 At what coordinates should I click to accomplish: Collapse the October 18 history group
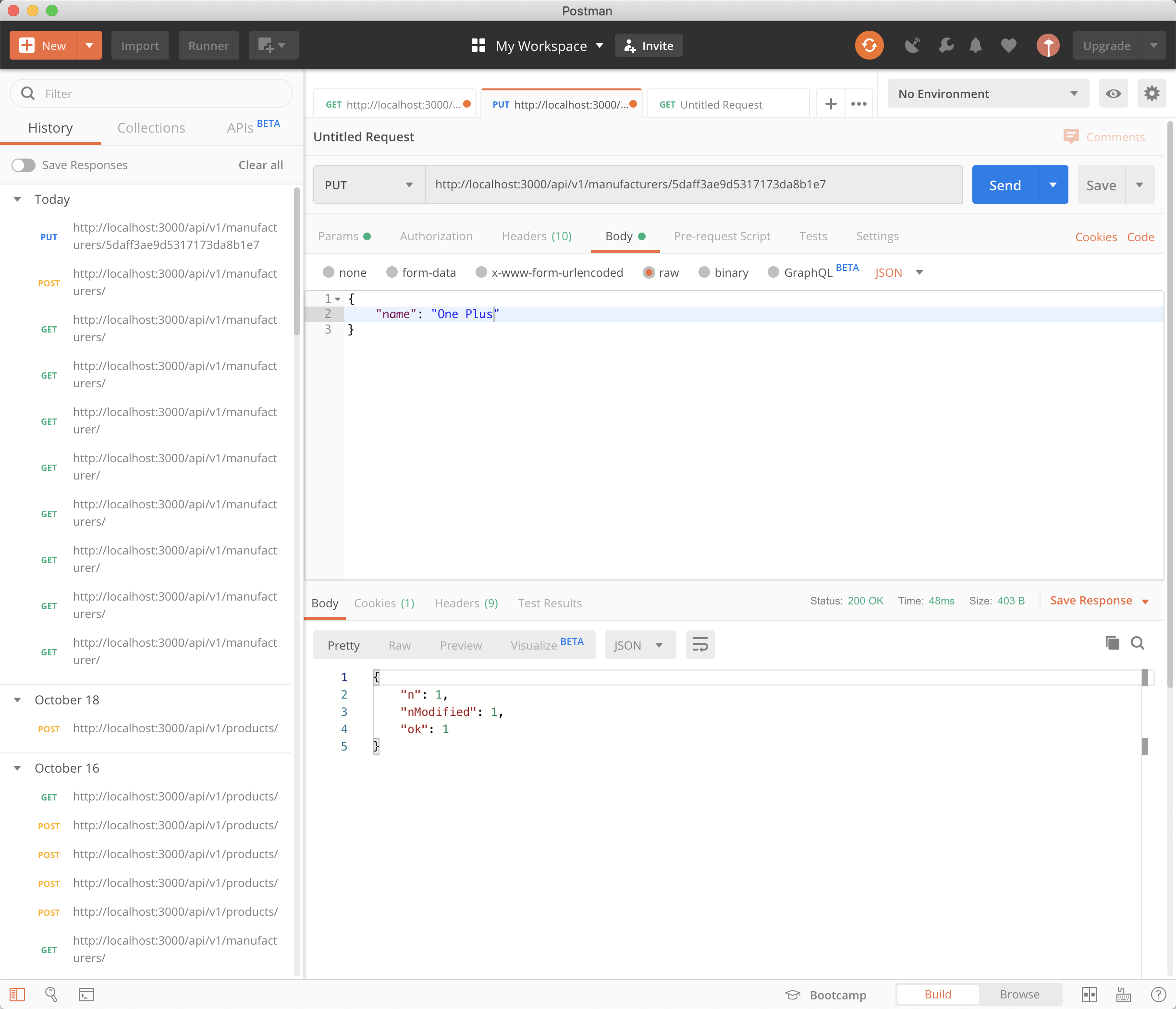coord(18,700)
